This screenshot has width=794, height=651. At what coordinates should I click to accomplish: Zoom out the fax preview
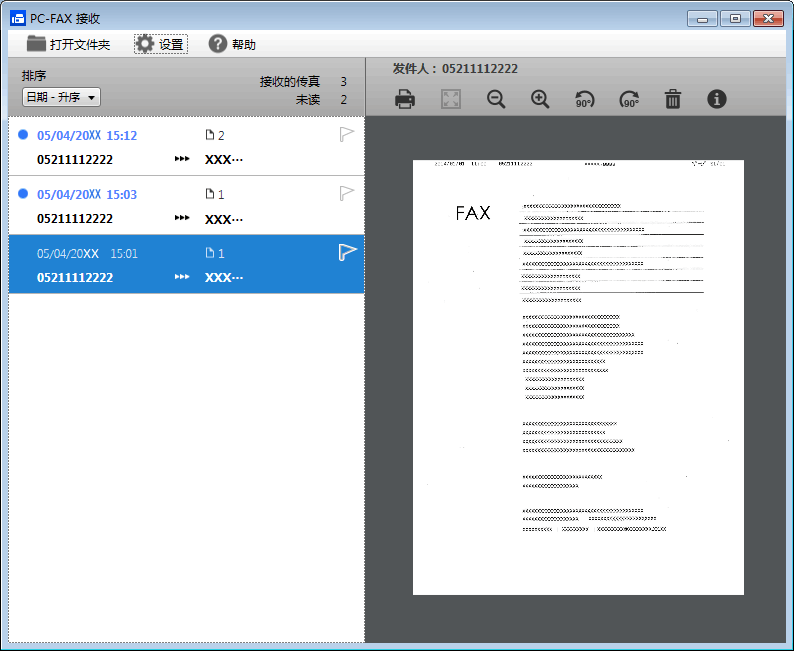[x=496, y=99]
